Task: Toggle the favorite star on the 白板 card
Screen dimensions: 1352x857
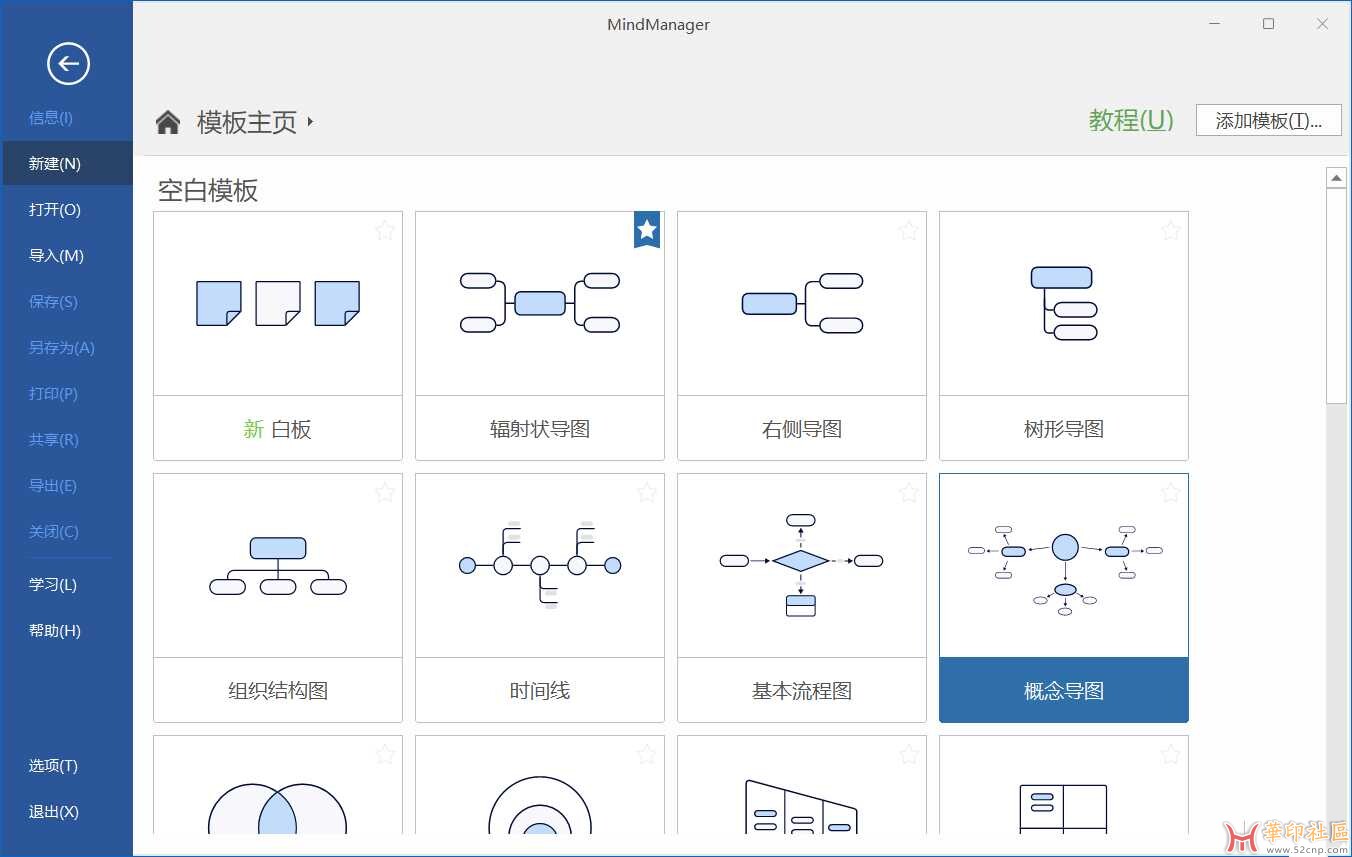Action: (385, 231)
